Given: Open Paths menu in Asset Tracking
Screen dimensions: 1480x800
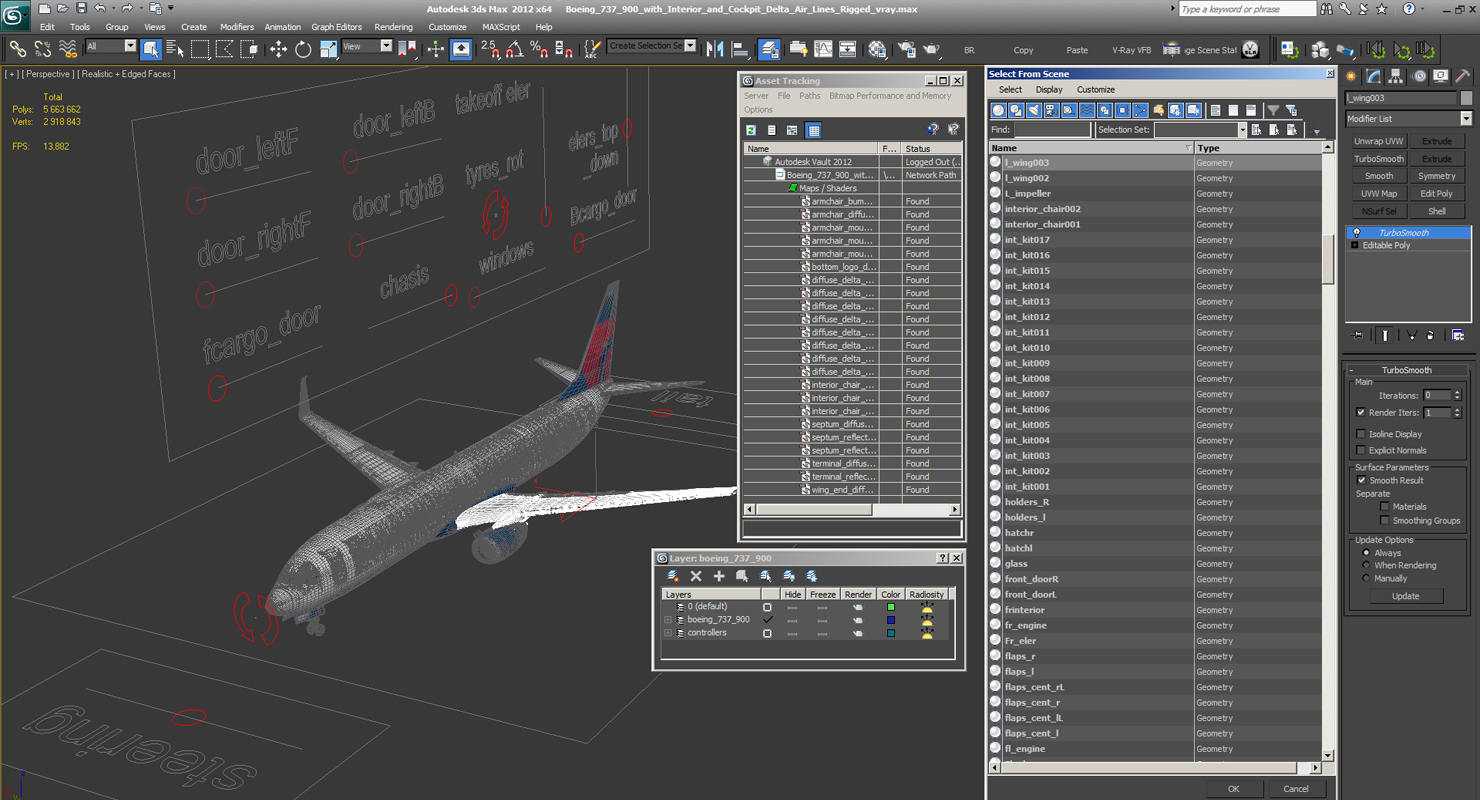Looking at the screenshot, I should click(810, 96).
